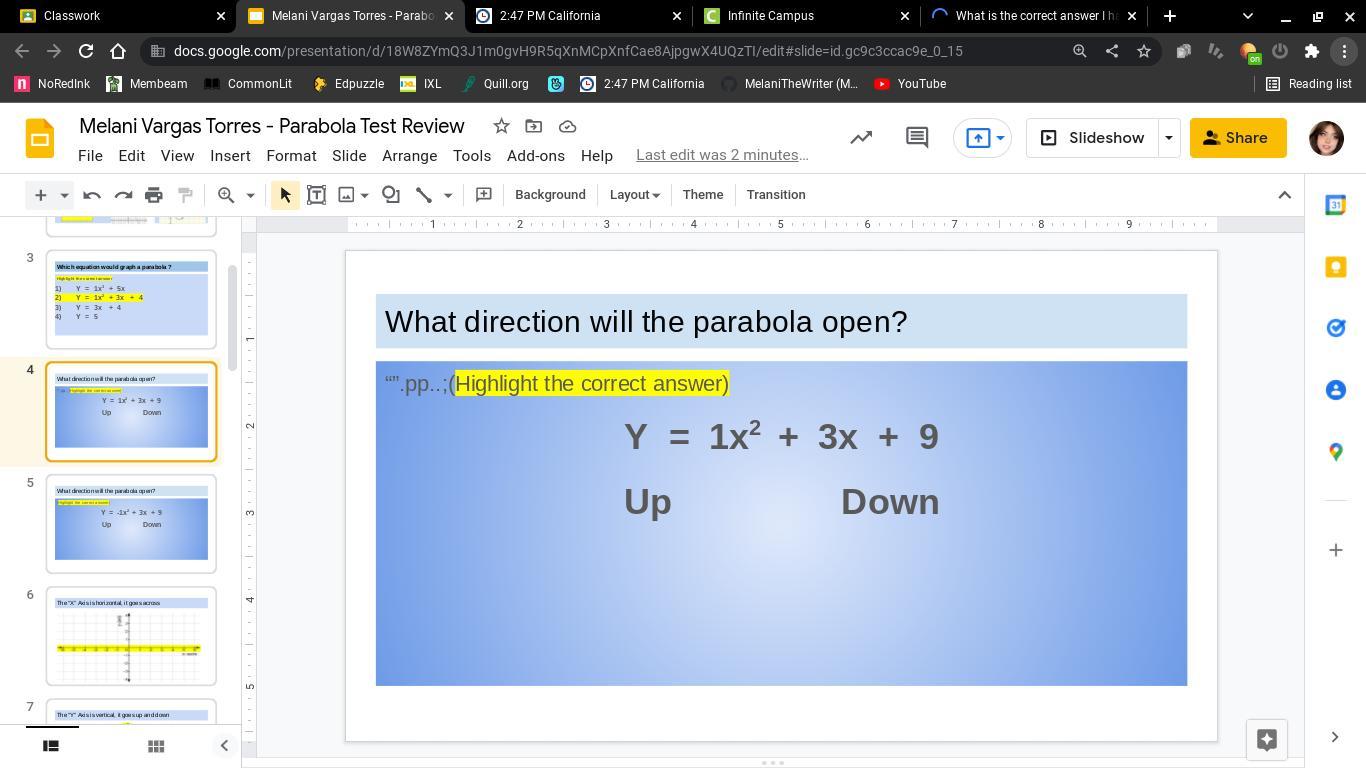Click the paint format roller icon

[x=185, y=195]
